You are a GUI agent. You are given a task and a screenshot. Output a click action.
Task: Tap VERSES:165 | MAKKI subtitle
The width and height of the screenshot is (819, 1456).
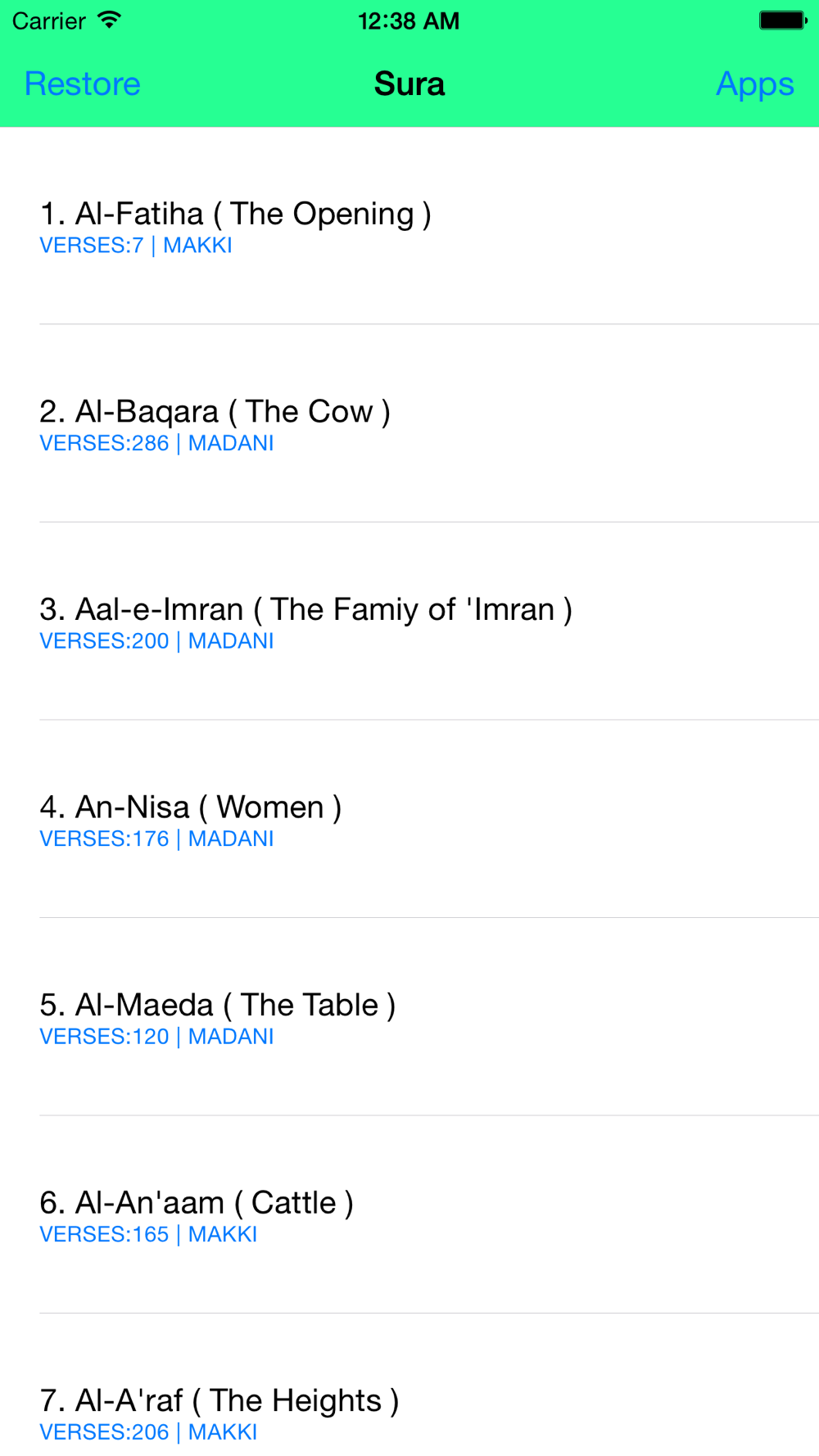click(x=148, y=1235)
